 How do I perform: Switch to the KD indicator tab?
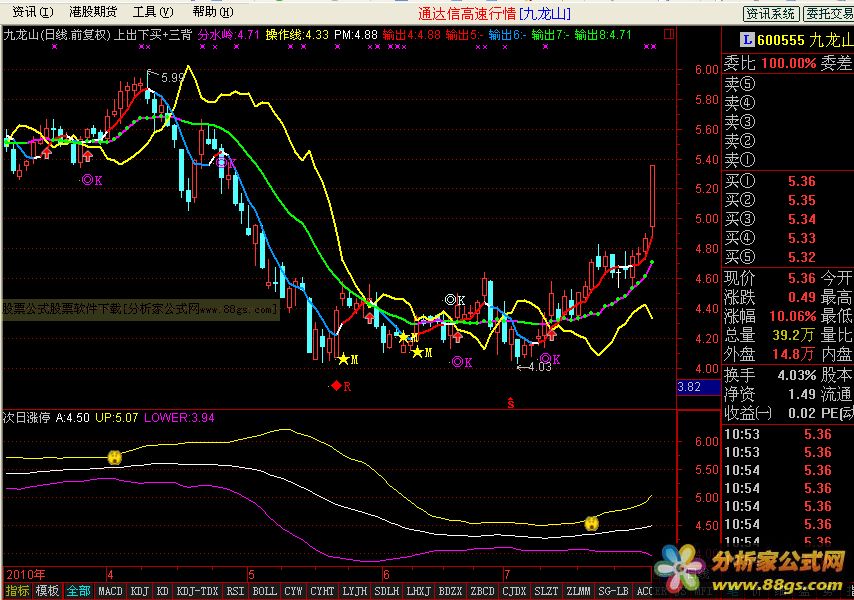click(x=163, y=591)
